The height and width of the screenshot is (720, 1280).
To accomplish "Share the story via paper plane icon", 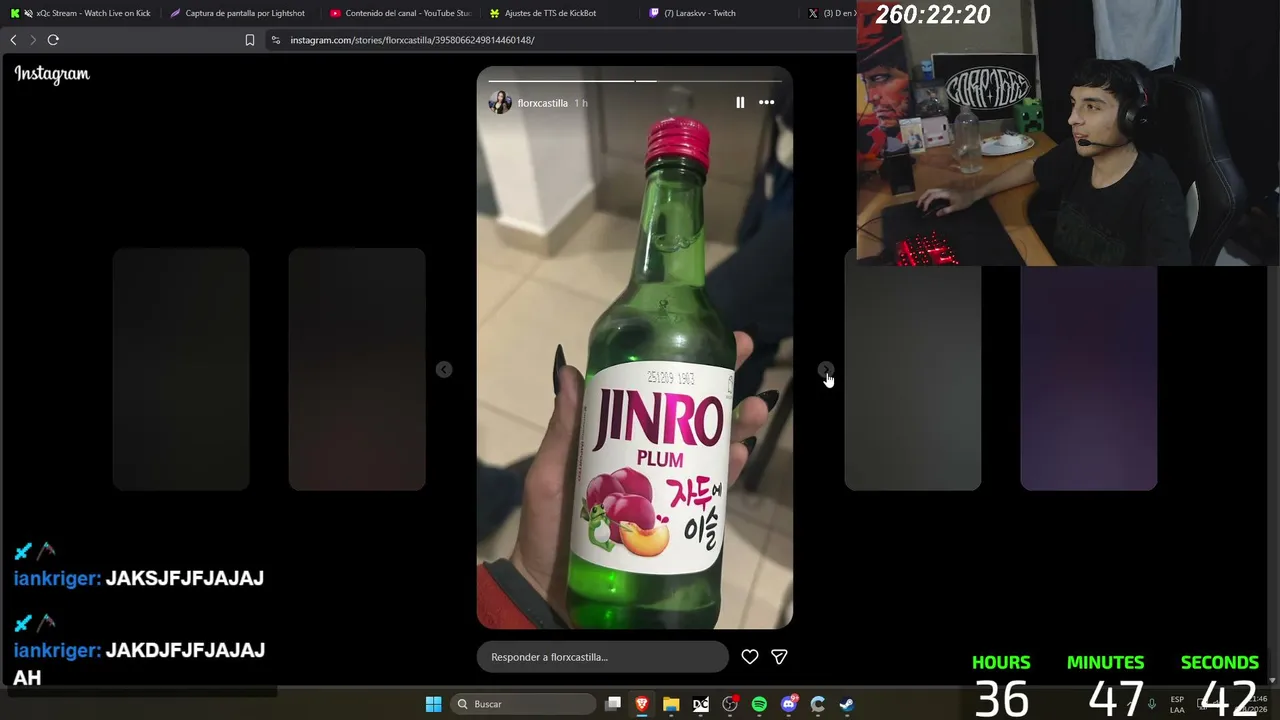I will coord(779,657).
